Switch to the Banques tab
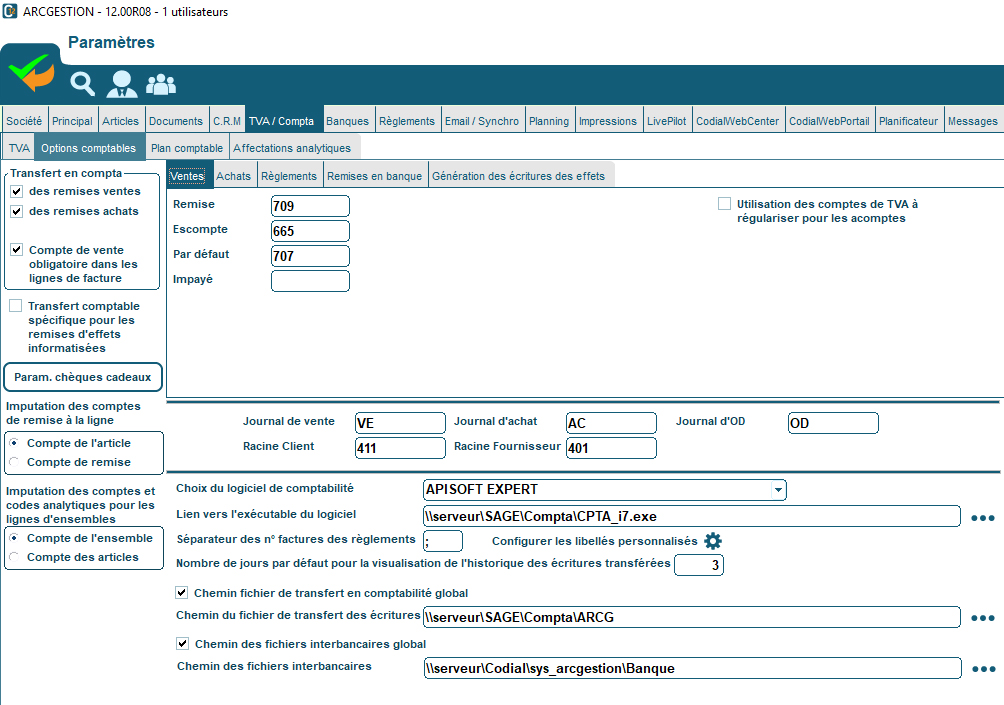 pos(347,121)
